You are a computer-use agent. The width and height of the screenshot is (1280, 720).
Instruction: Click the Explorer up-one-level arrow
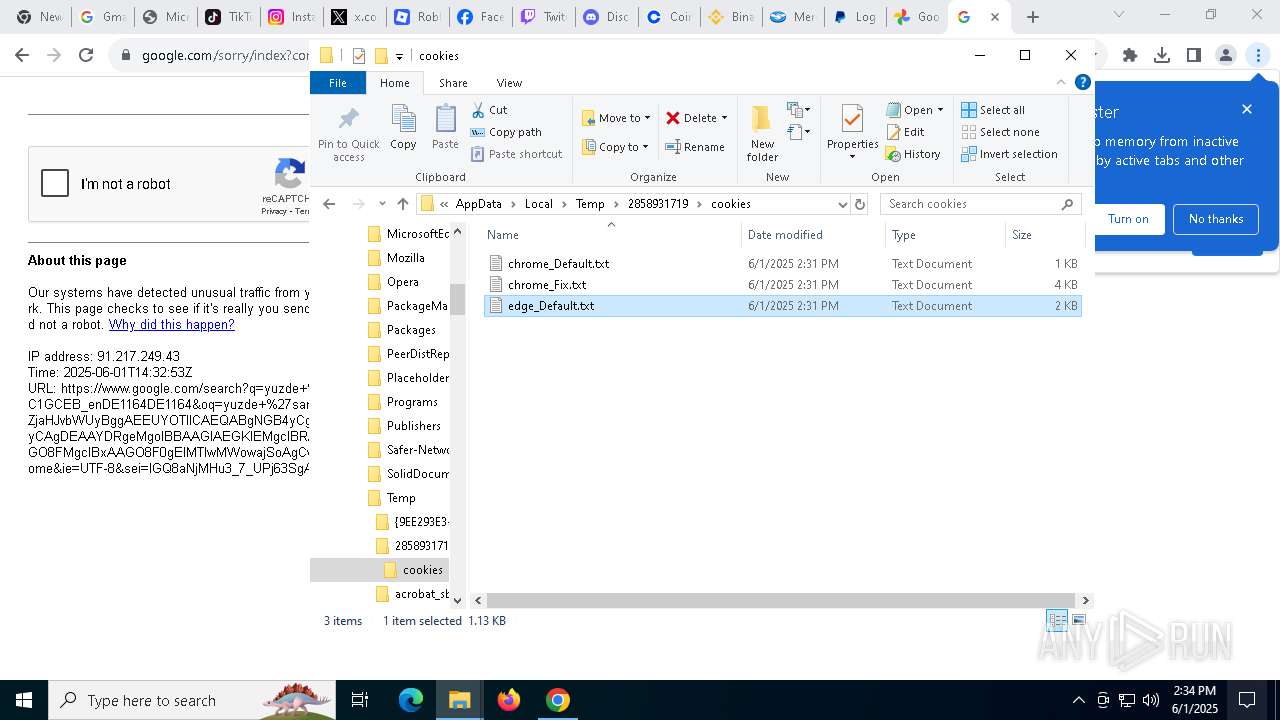tap(403, 204)
